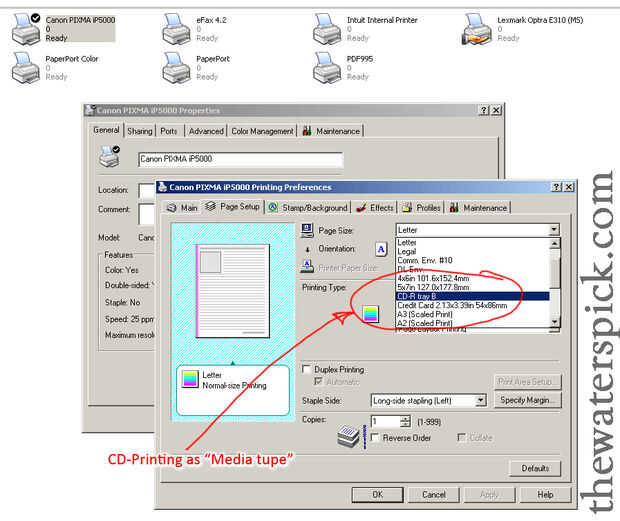Viewport: 620px width, 521px height.
Task: Click the Specify Margin button
Action: (x=527, y=400)
